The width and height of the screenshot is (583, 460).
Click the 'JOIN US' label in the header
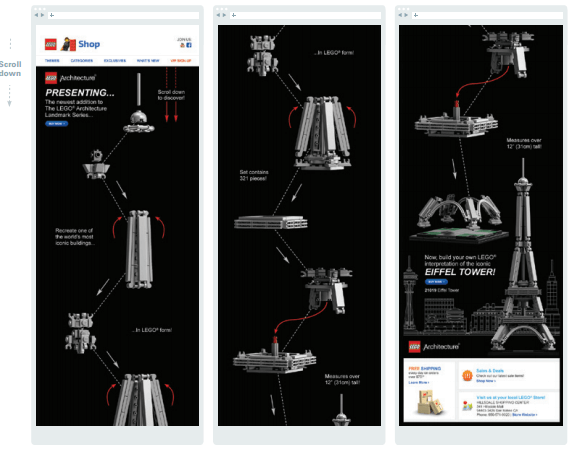pyautogui.click(x=184, y=39)
